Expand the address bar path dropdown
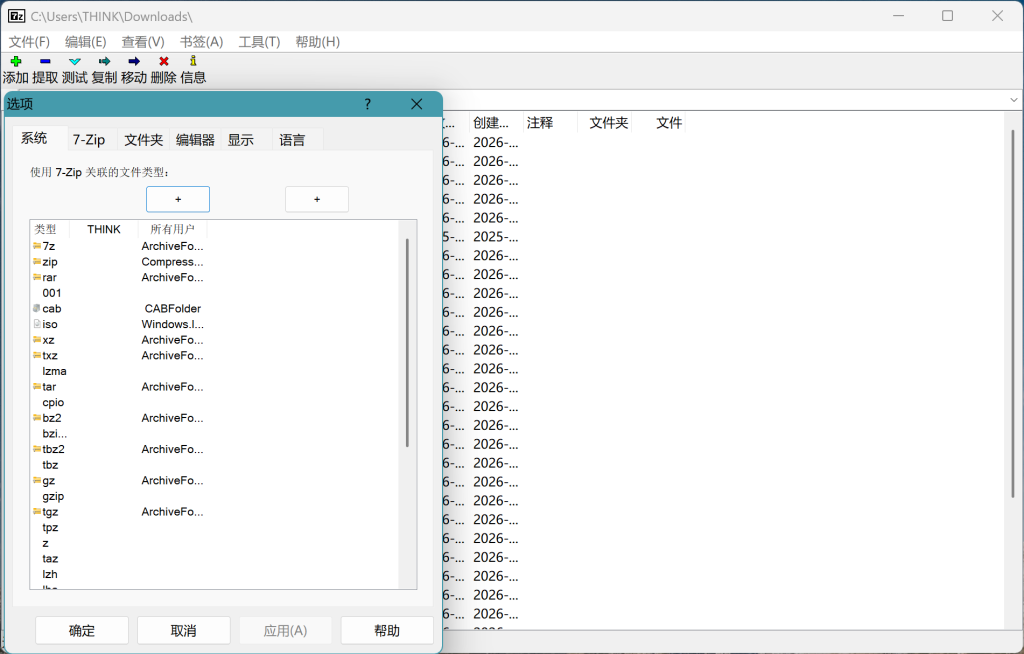This screenshot has width=1024, height=654. tap(1013, 100)
